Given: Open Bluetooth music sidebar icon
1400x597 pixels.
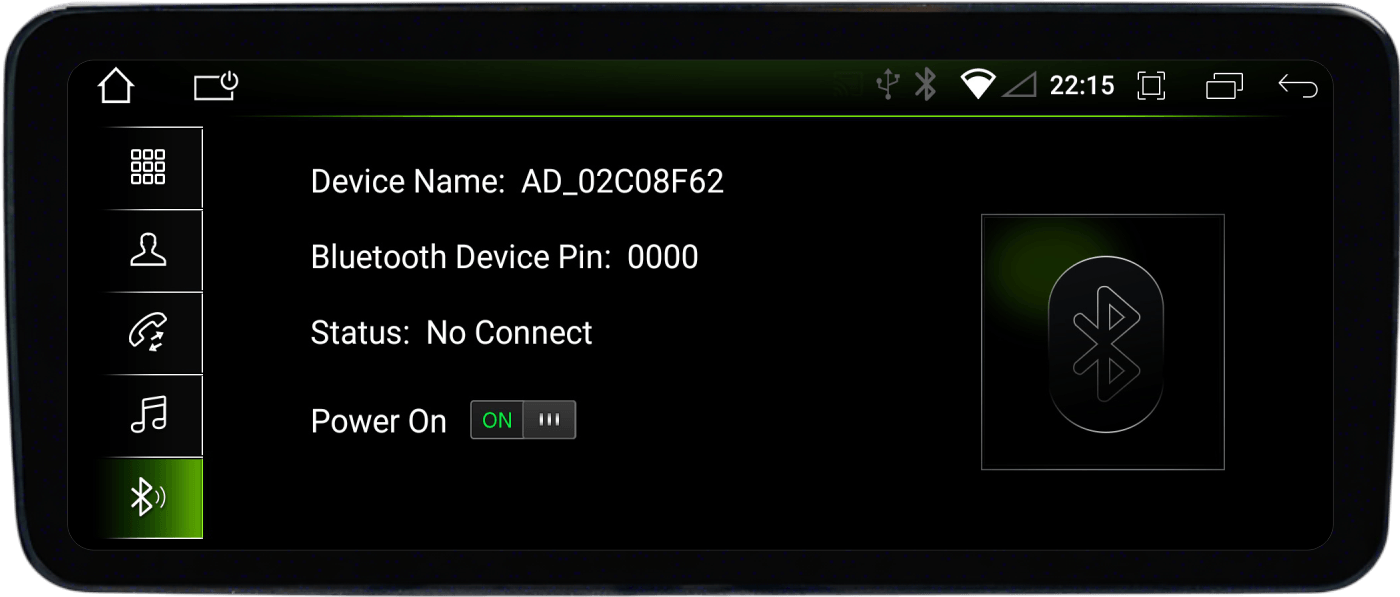Looking at the screenshot, I should (148, 415).
